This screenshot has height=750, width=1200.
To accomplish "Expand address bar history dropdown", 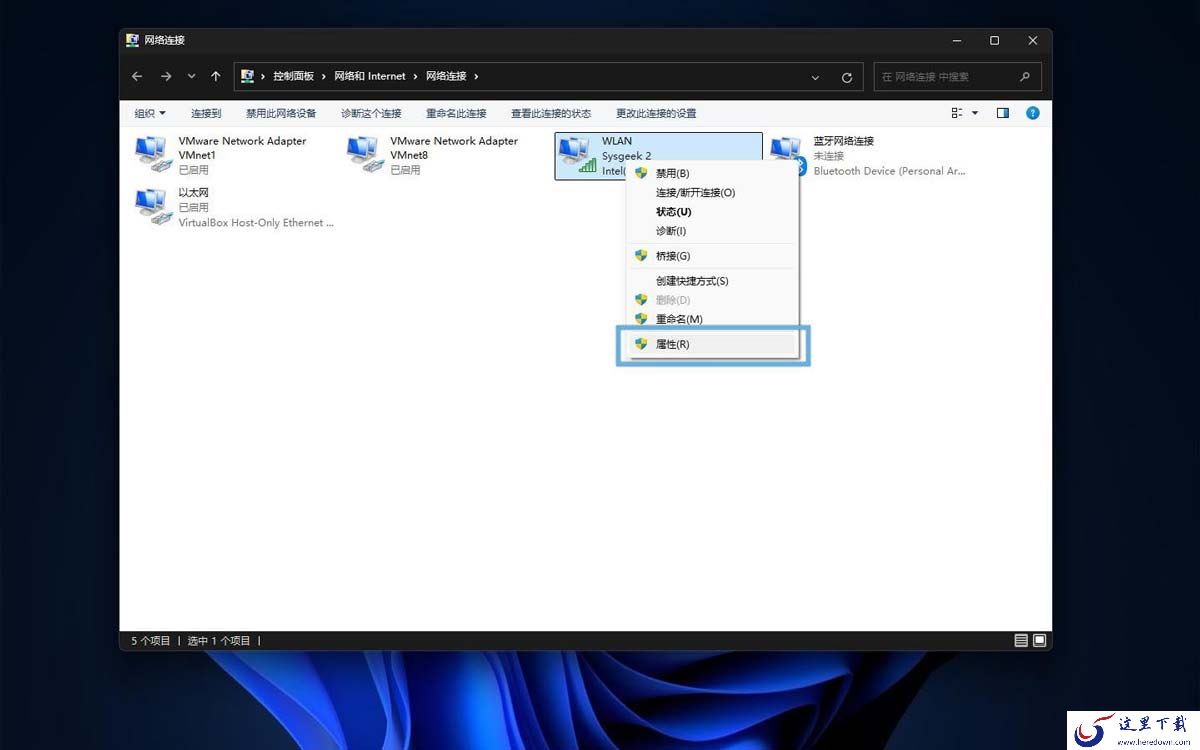I will click(x=816, y=77).
